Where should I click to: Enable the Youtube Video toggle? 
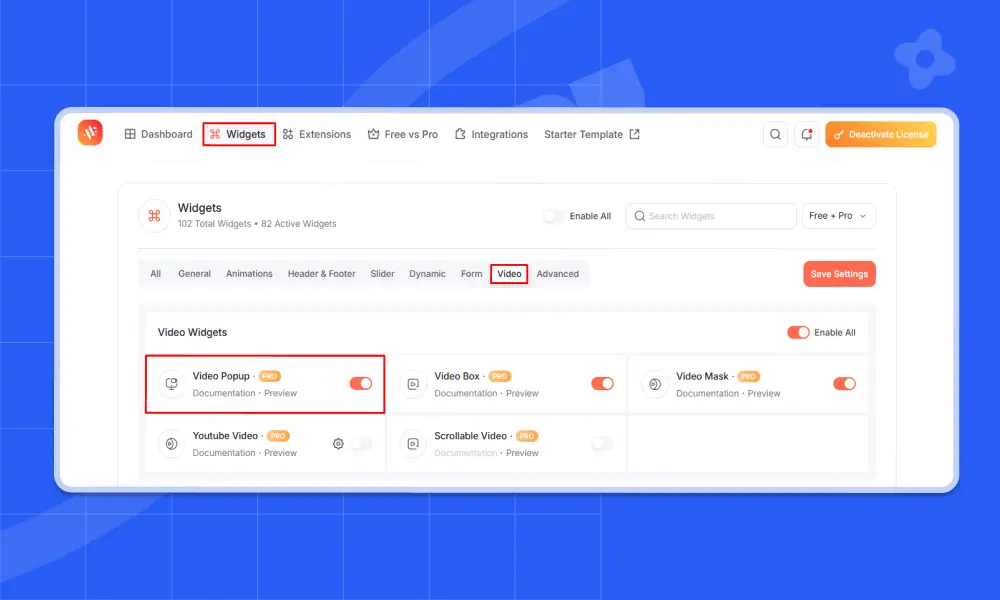click(361, 443)
